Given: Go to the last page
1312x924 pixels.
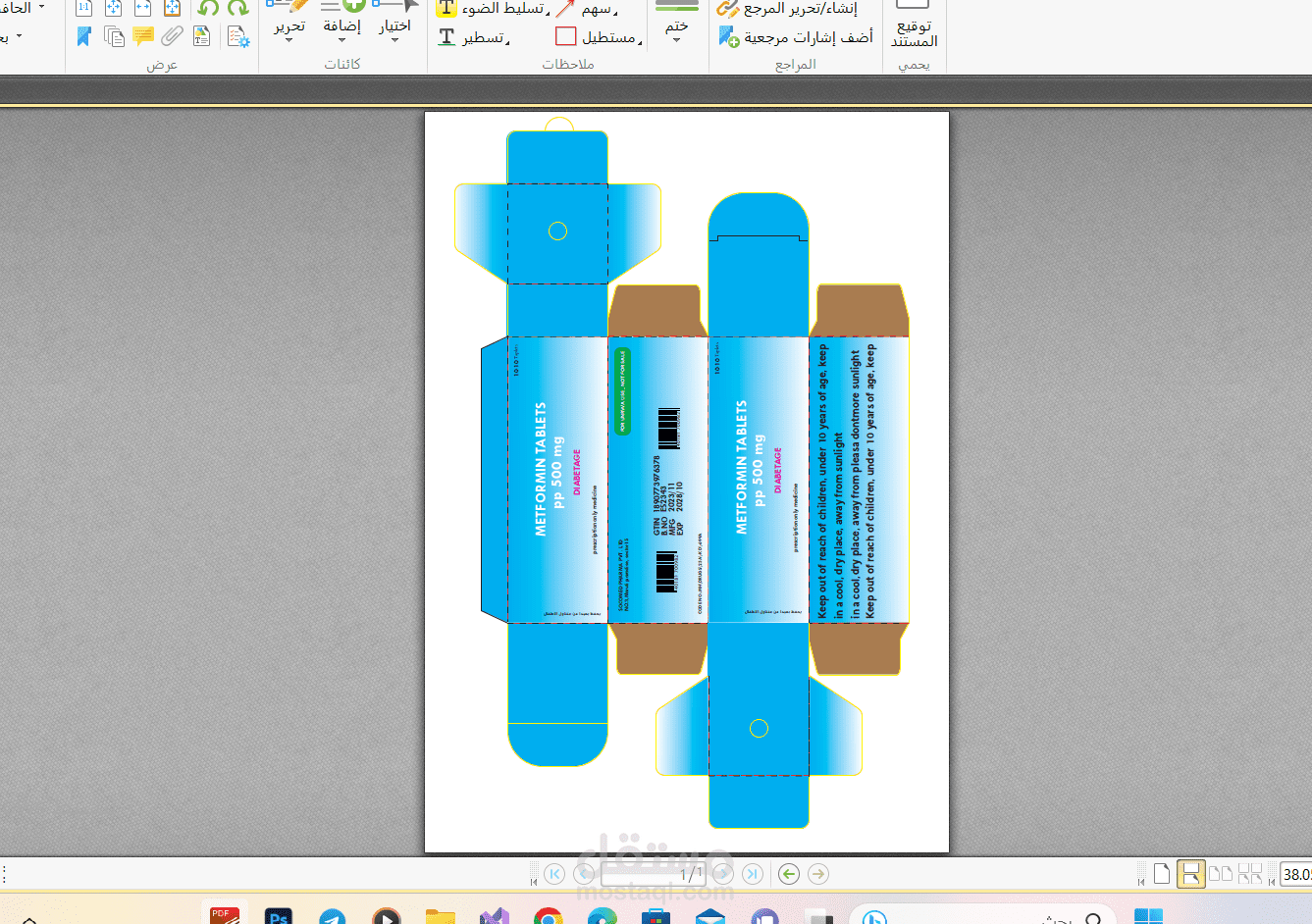Looking at the screenshot, I should pyautogui.click(x=753, y=874).
